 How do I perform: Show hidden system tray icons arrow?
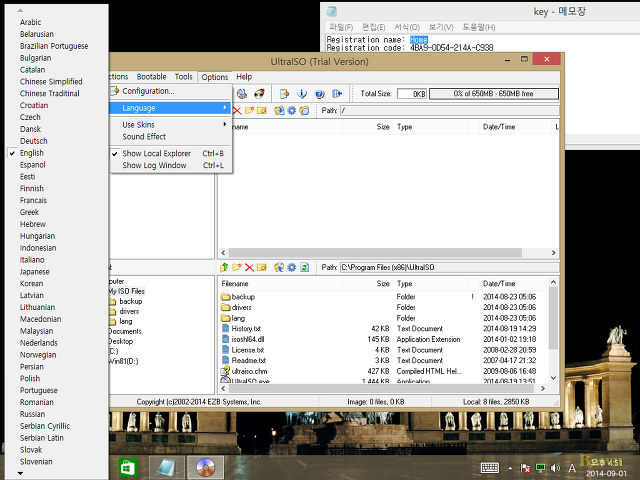click(510, 468)
